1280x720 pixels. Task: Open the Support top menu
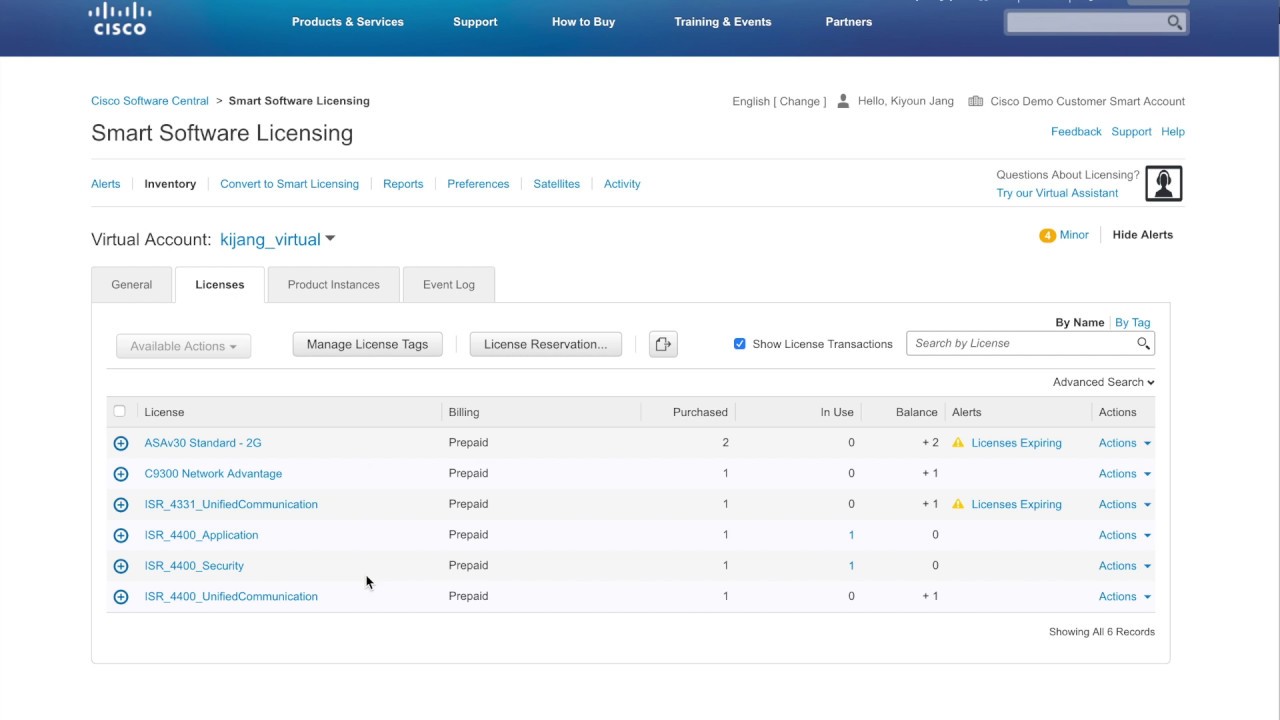[x=475, y=22]
